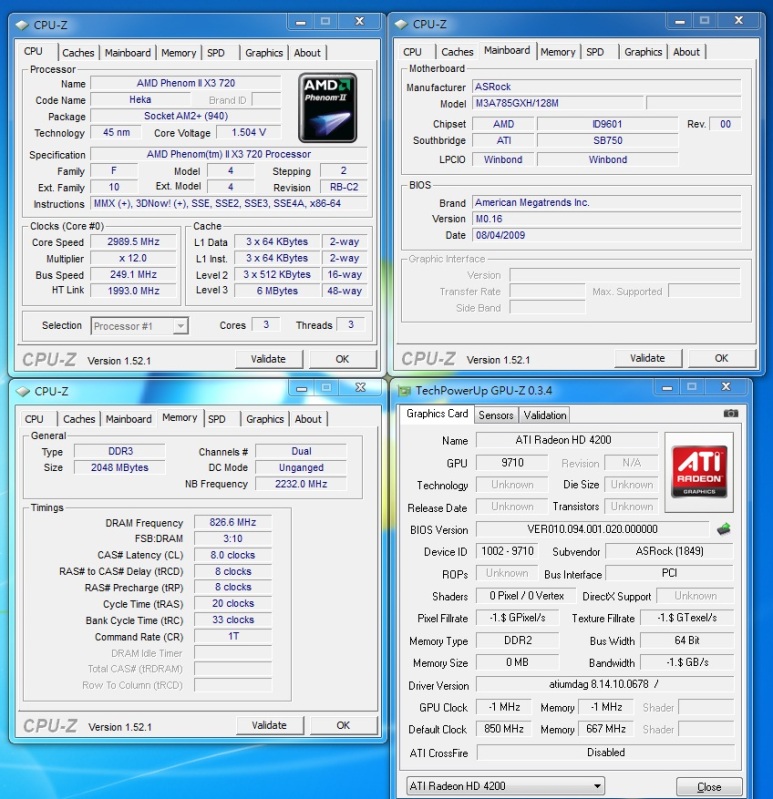Select CPU tab in the Mainboard CPU-Z window
This screenshot has width=773, height=799.
pyautogui.click(x=412, y=51)
